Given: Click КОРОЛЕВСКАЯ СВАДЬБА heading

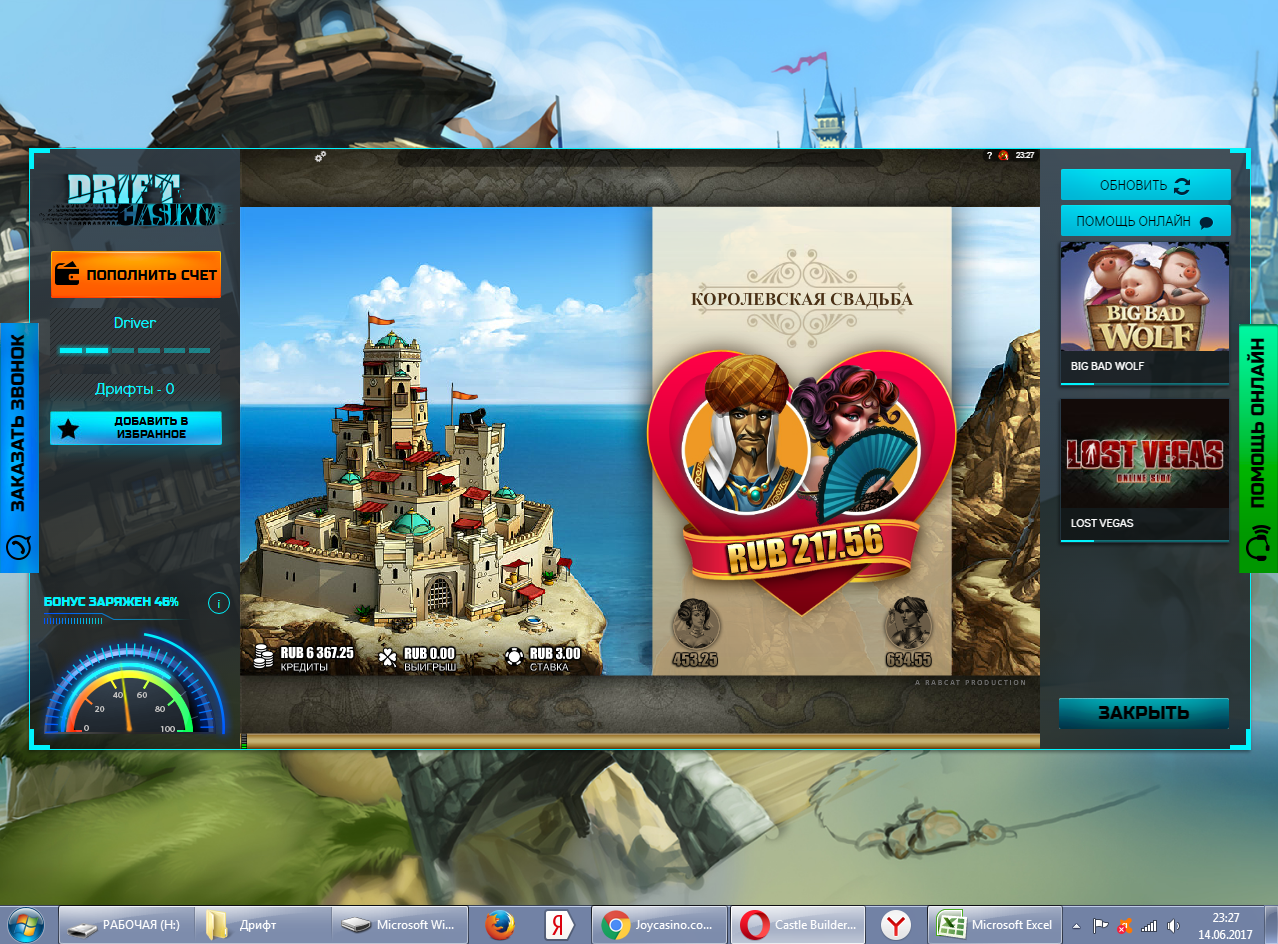Looking at the screenshot, I should pyautogui.click(x=802, y=298).
